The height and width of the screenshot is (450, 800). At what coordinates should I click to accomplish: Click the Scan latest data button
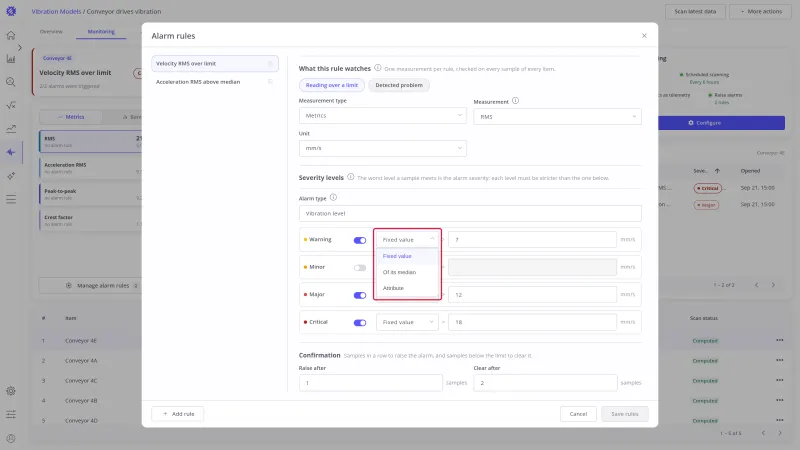[x=695, y=11]
